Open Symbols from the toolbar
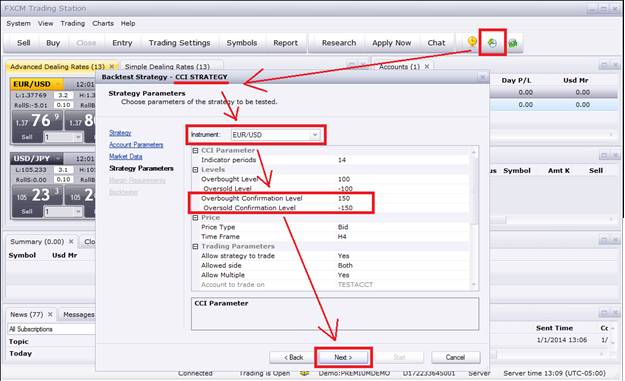 pyautogui.click(x=242, y=43)
